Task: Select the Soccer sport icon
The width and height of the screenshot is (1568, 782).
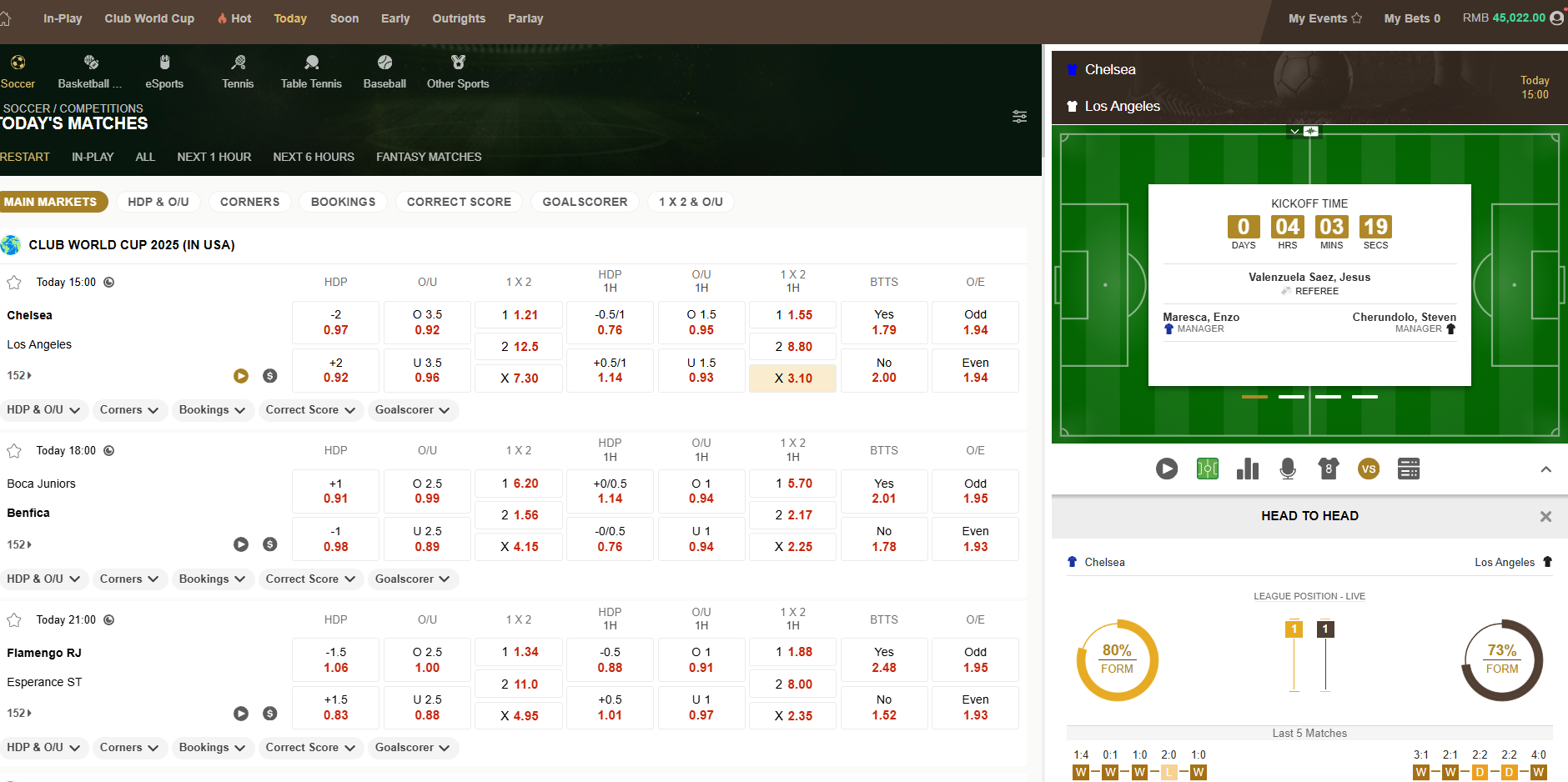Action: point(18,63)
